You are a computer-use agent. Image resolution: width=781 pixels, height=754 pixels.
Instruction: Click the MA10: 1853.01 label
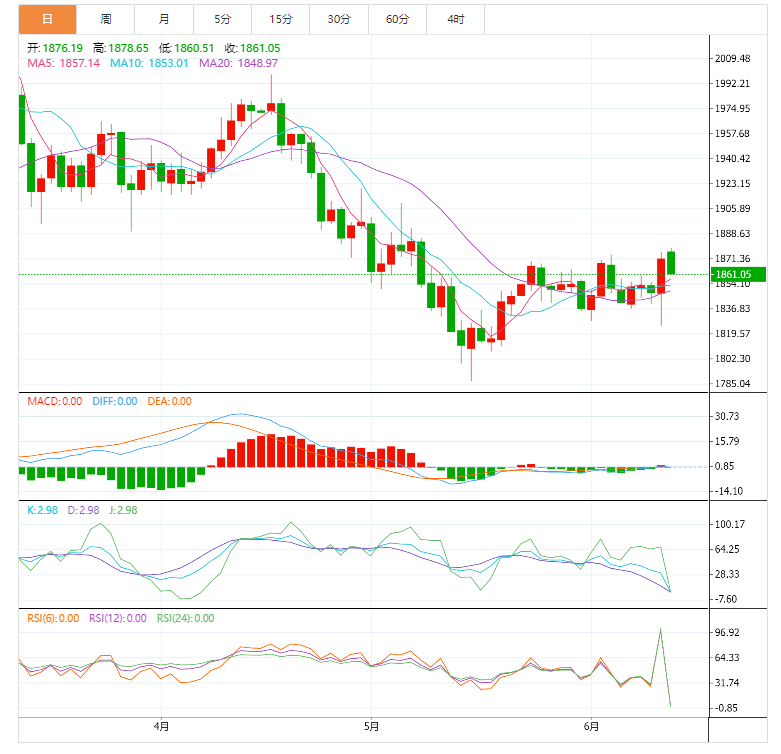(x=149, y=63)
